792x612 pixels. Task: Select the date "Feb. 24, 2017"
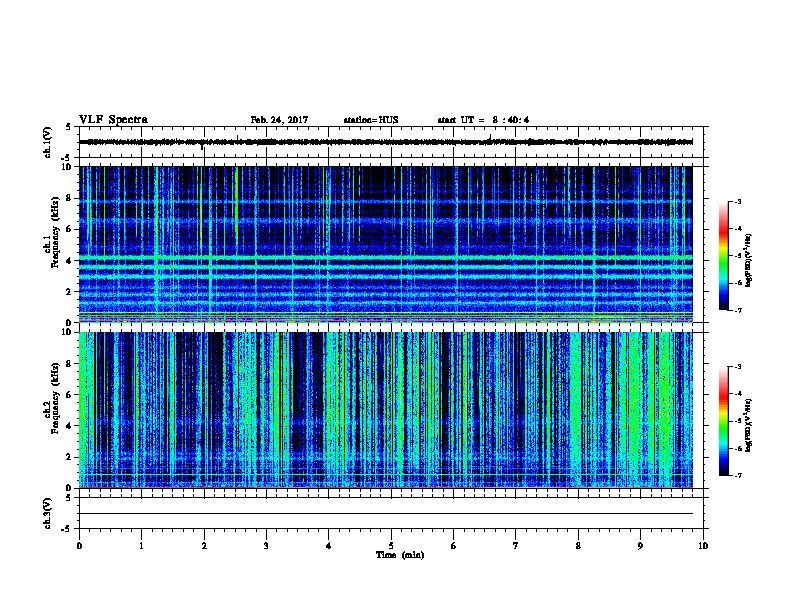(279, 120)
